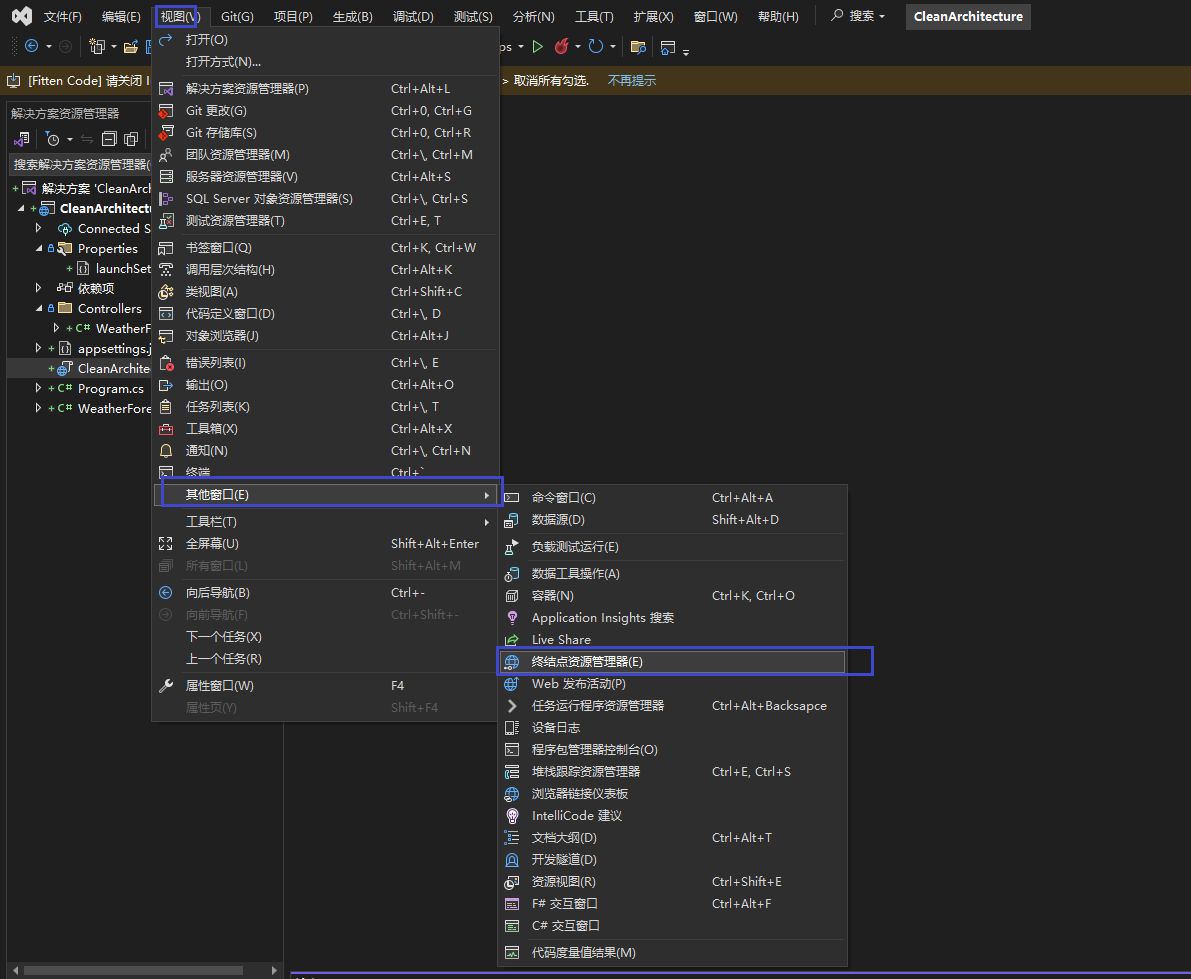Image resolution: width=1191 pixels, height=979 pixels.
Task: Click the Team Explorer menu icon
Action: coord(166,155)
